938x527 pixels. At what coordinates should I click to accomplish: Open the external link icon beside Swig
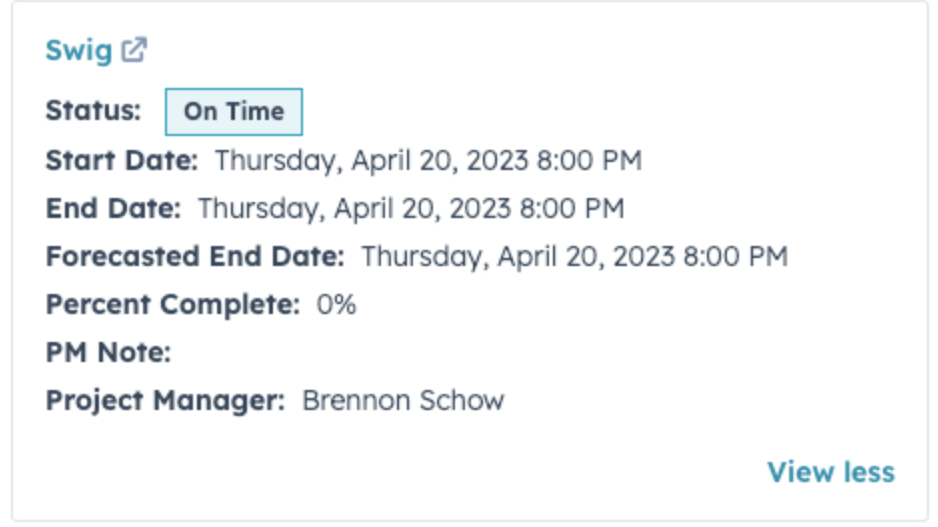pyautogui.click(x=134, y=50)
